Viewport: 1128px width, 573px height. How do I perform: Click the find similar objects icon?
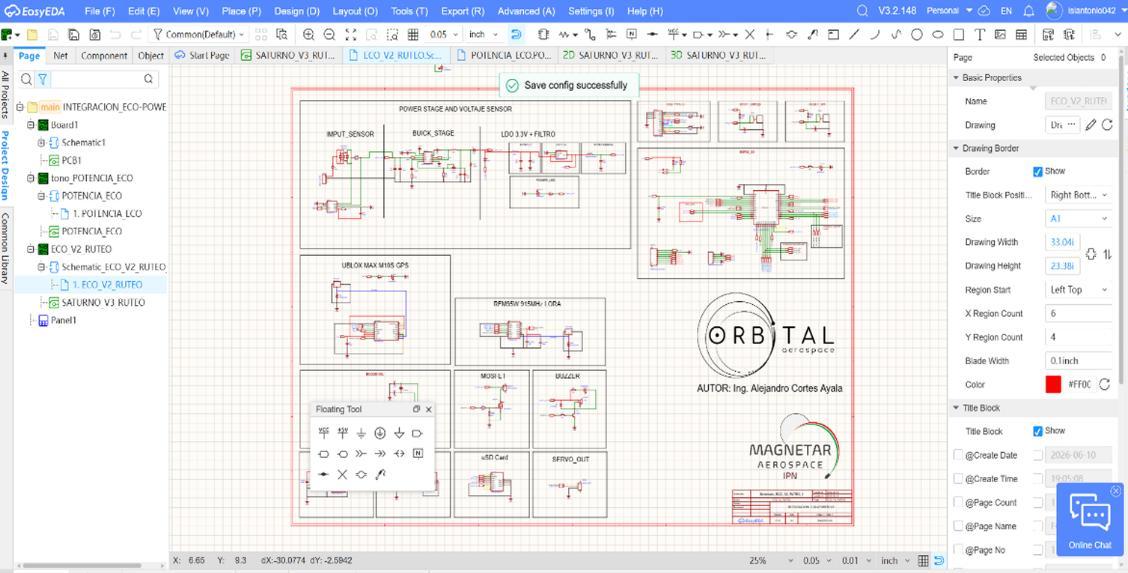click(281, 35)
